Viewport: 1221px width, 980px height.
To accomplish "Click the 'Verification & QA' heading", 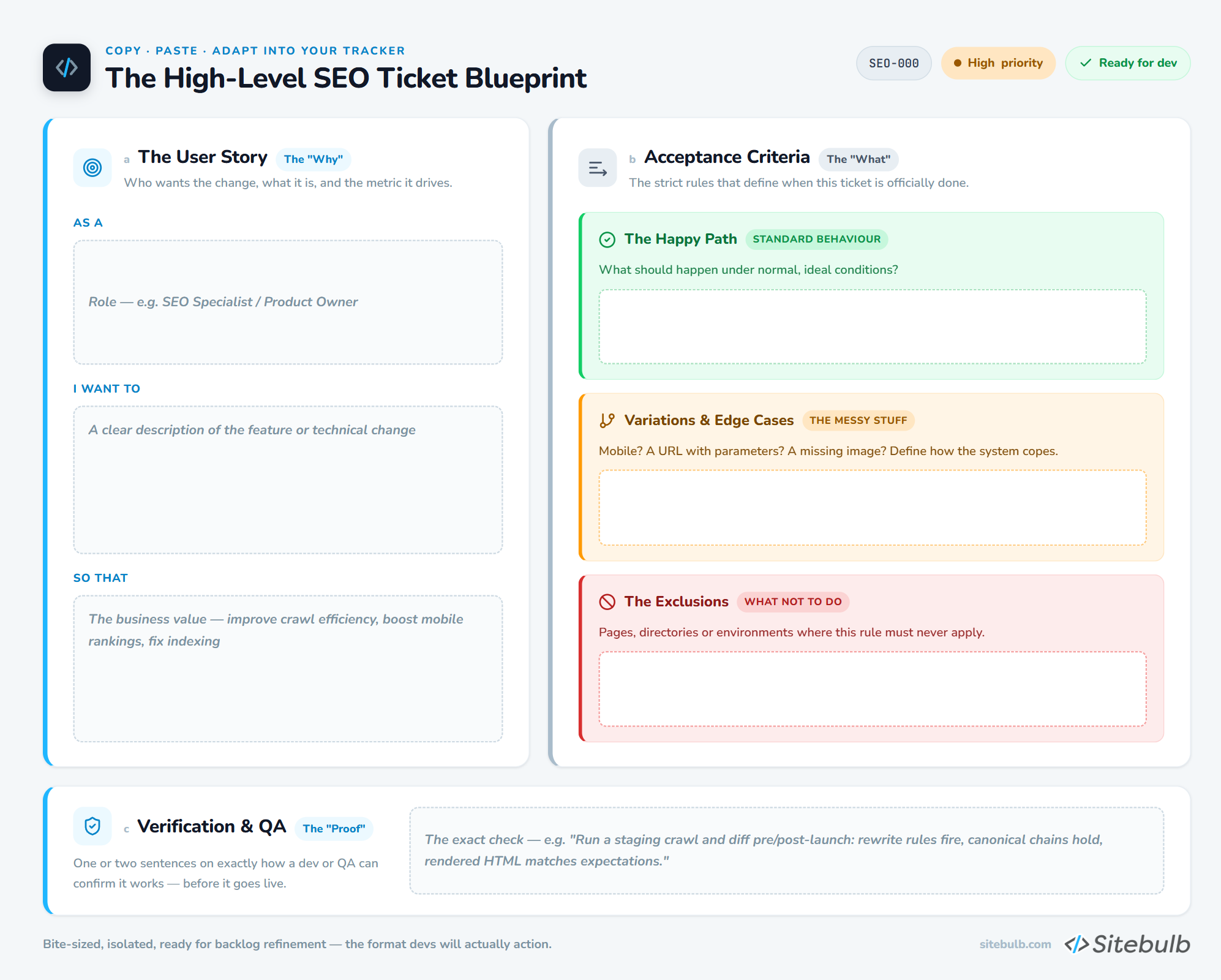I will (212, 826).
